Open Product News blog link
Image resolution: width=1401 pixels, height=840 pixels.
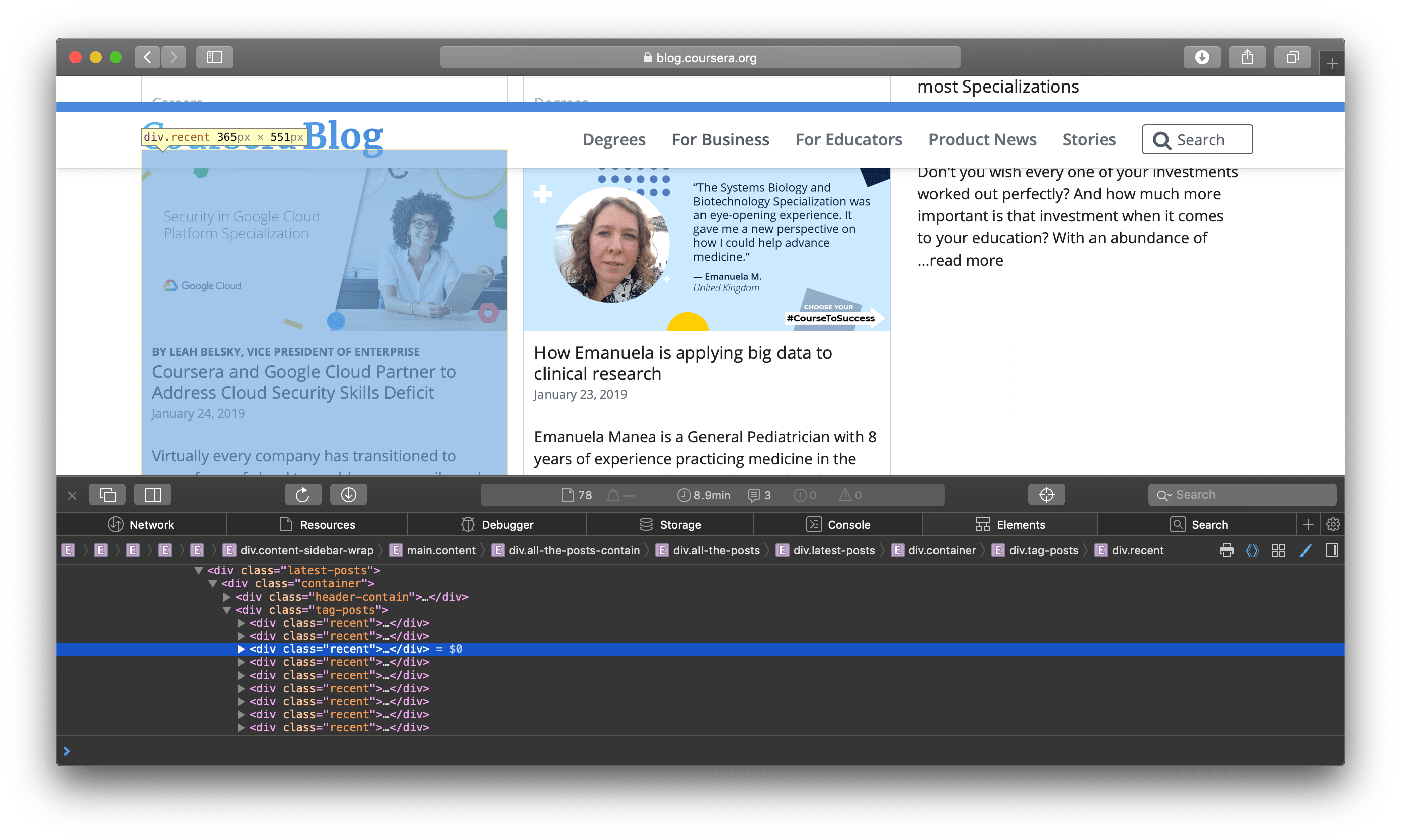point(982,139)
